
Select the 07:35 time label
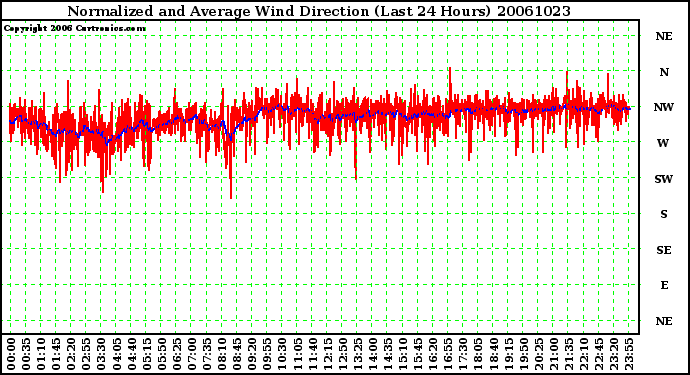[x=207, y=354]
